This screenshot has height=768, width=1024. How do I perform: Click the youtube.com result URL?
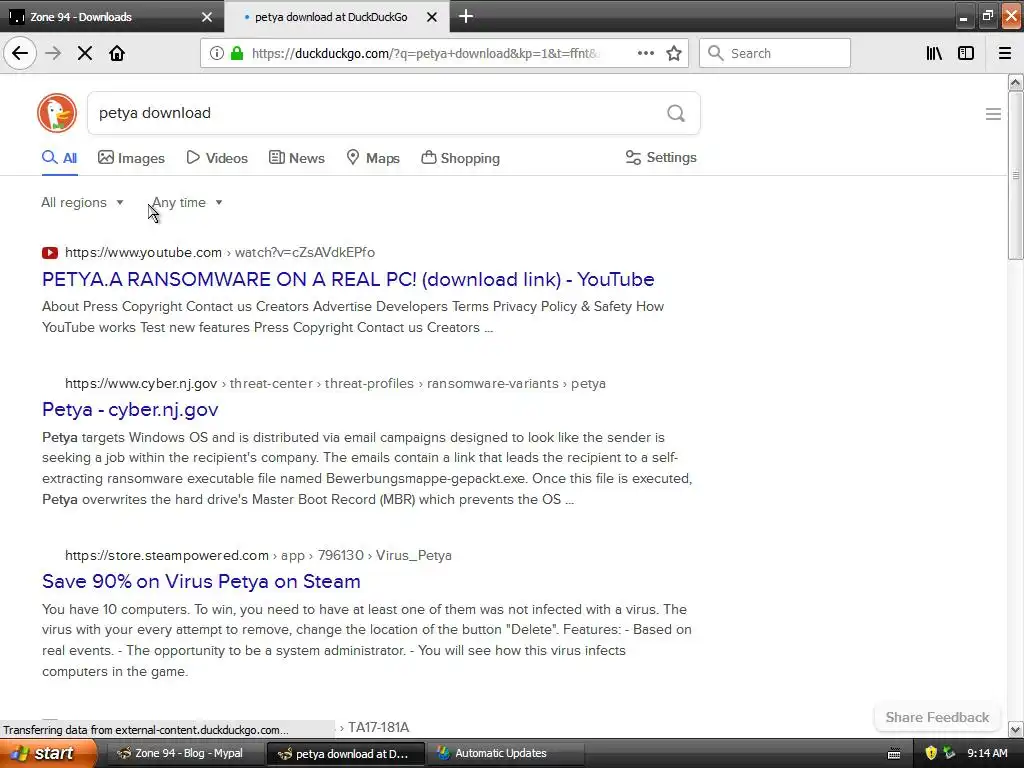click(x=220, y=252)
